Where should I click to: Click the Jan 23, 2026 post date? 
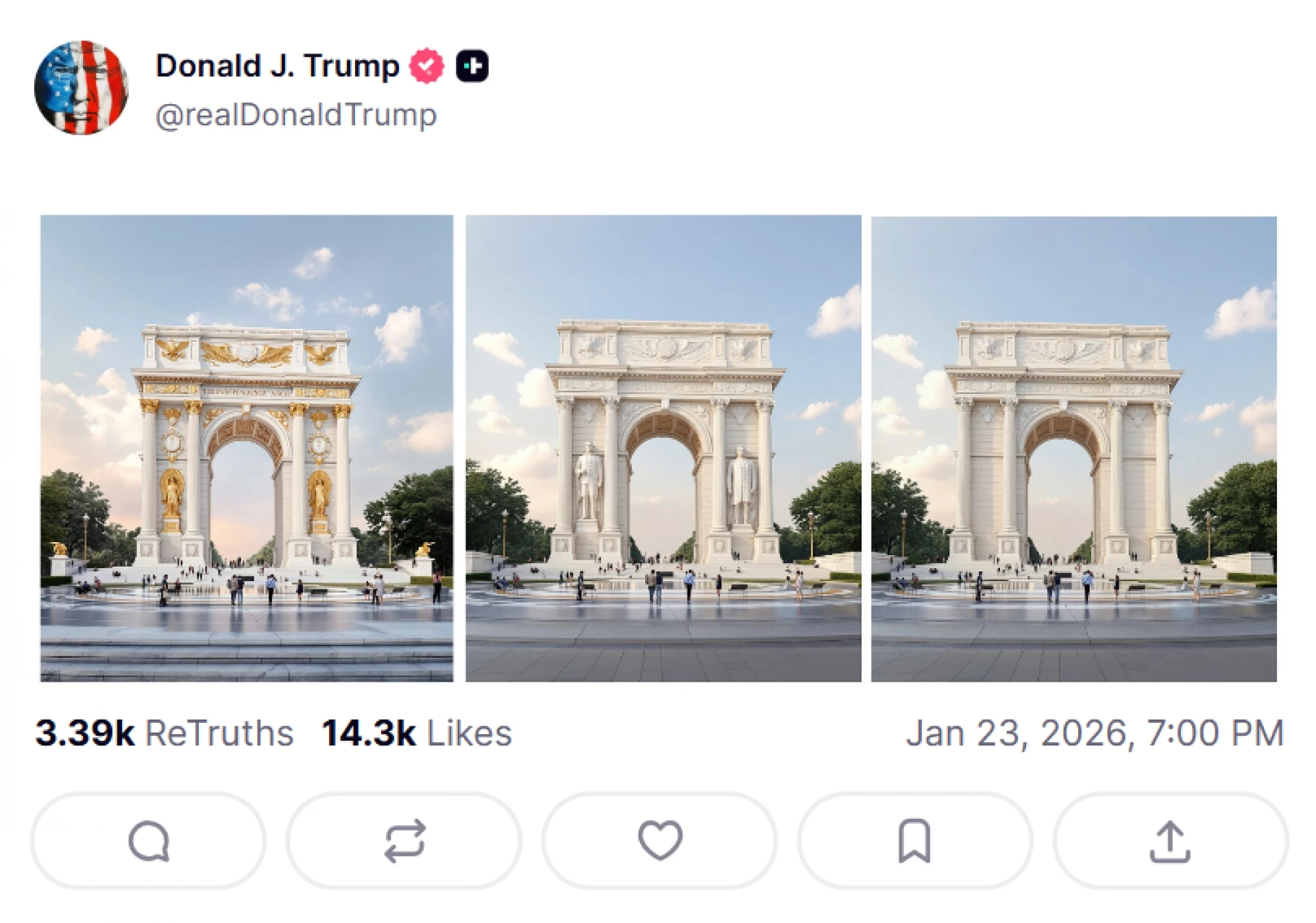pos(1016,733)
